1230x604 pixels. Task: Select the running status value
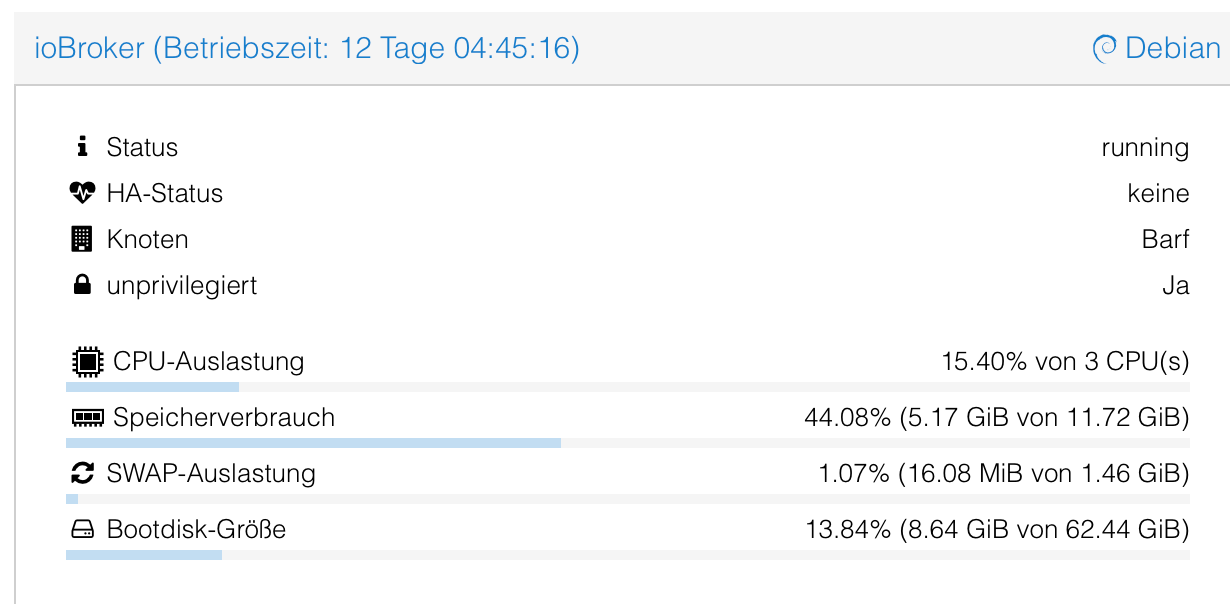coord(1145,148)
